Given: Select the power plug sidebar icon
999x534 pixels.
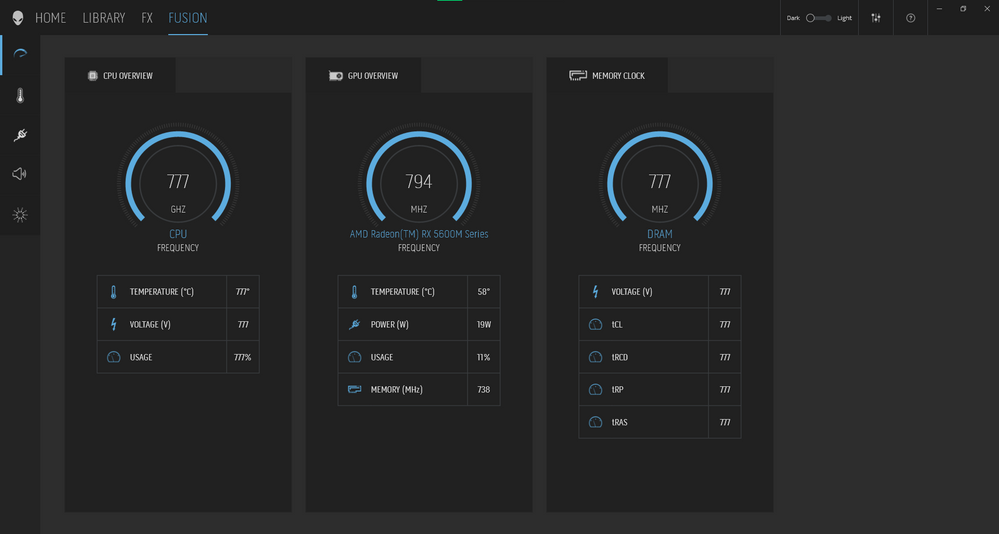Looking at the screenshot, I should [20, 134].
